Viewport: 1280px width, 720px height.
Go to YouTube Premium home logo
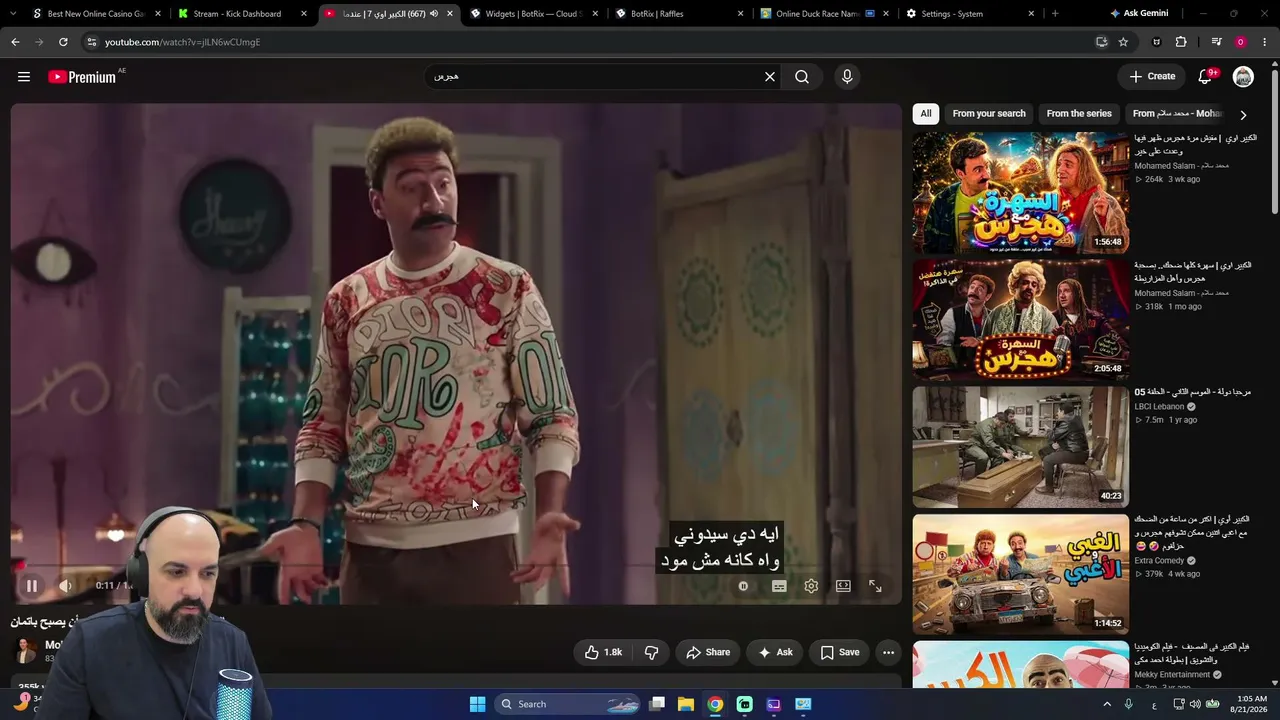tap(82, 77)
